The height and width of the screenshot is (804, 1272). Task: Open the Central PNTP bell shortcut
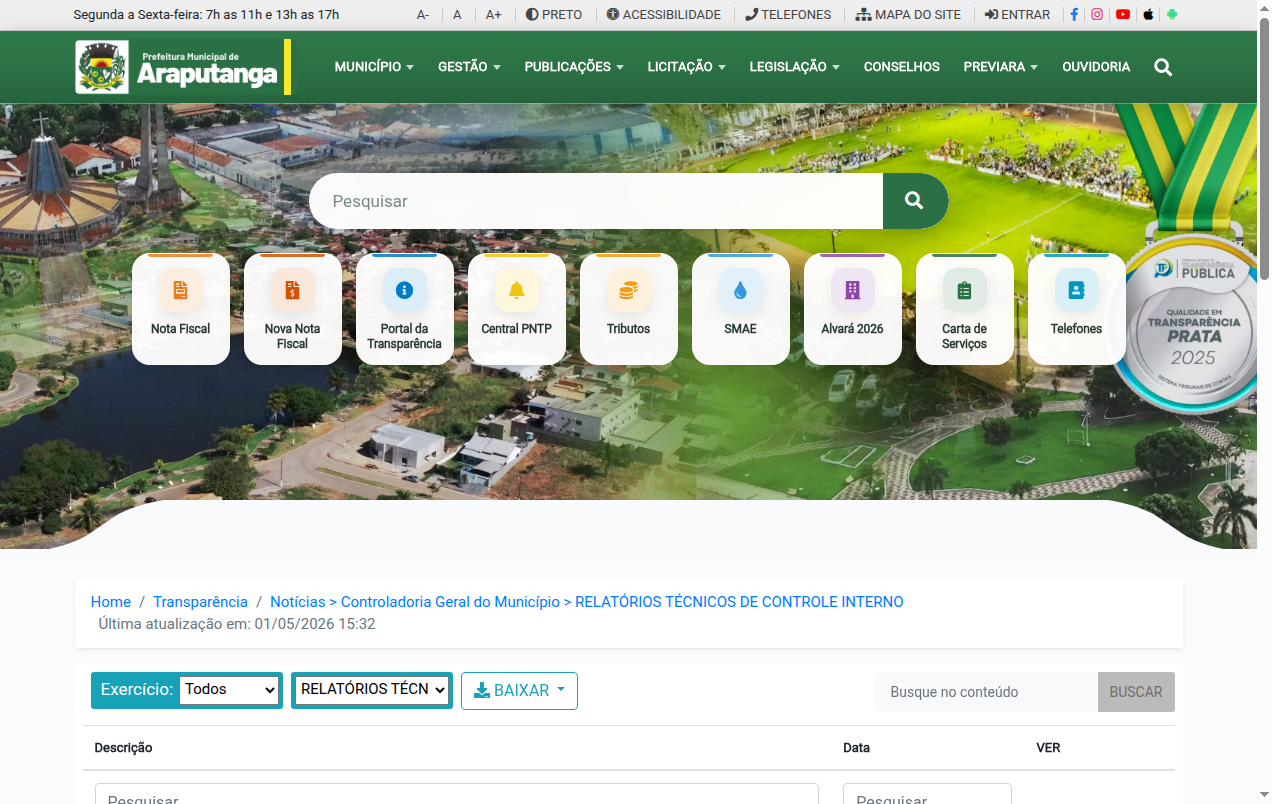[517, 309]
